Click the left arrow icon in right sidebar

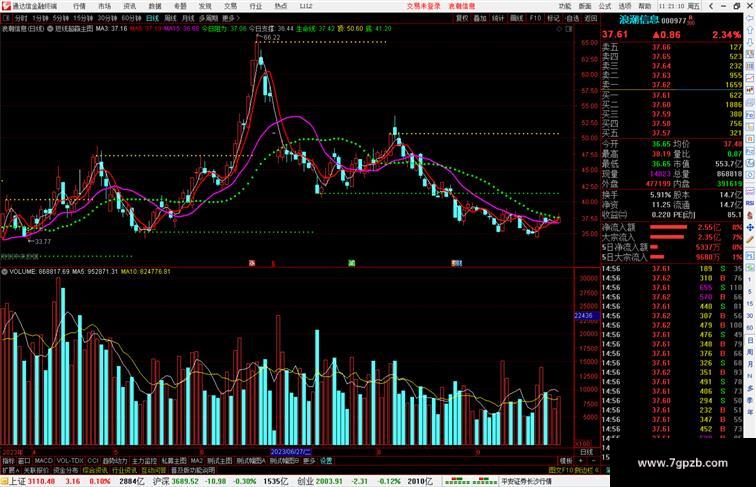point(749,18)
